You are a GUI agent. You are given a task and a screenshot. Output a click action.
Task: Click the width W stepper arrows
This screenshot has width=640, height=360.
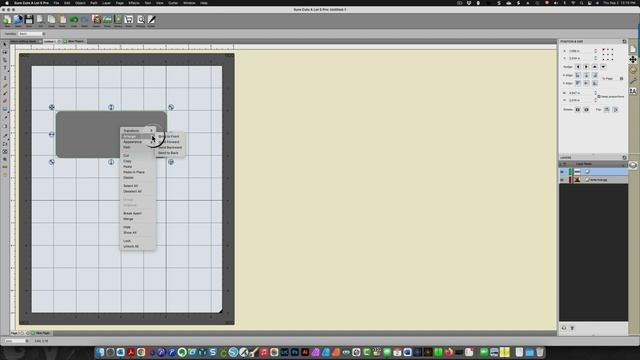pos(596,93)
